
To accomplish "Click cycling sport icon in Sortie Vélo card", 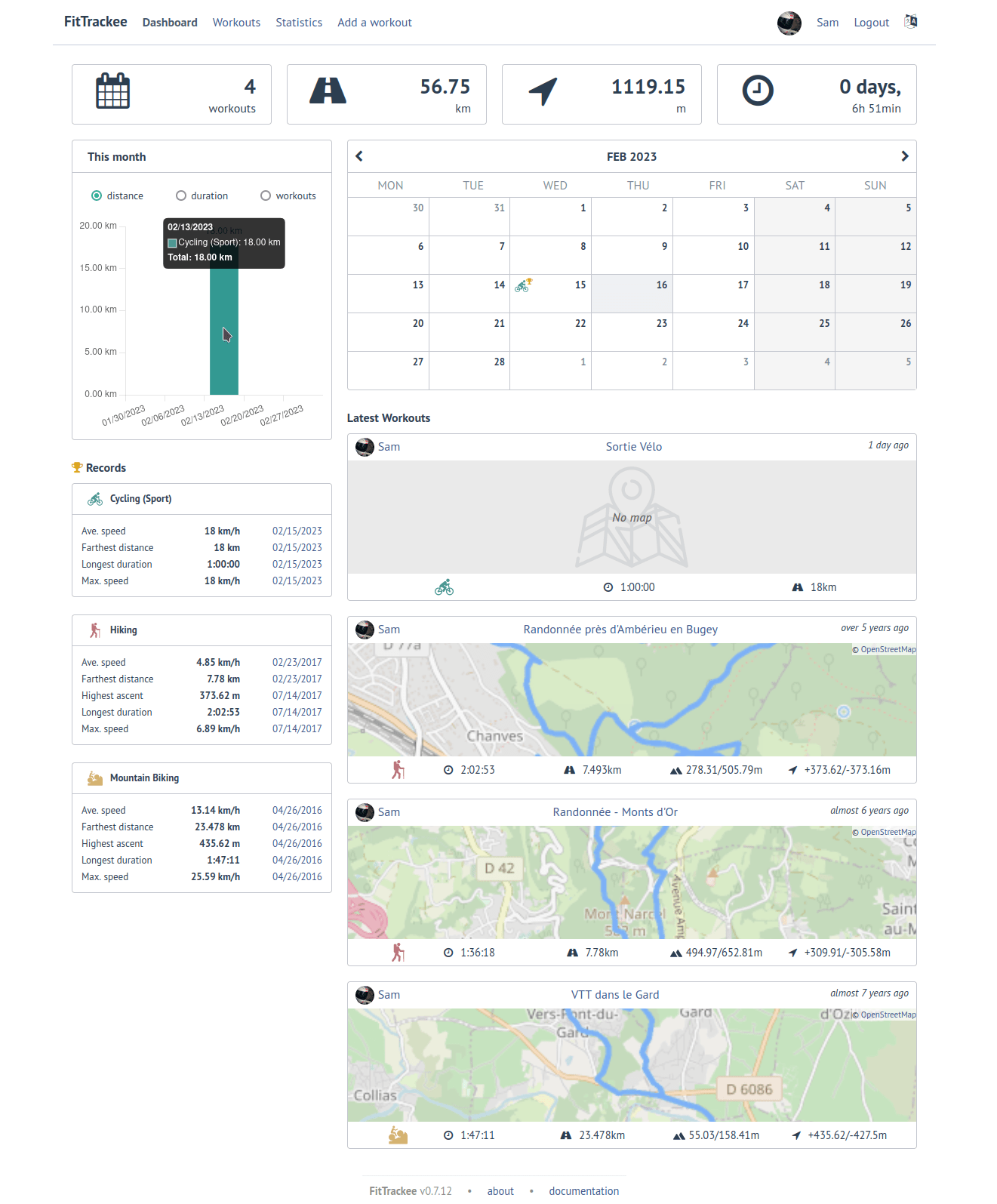I will tap(444, 587).
